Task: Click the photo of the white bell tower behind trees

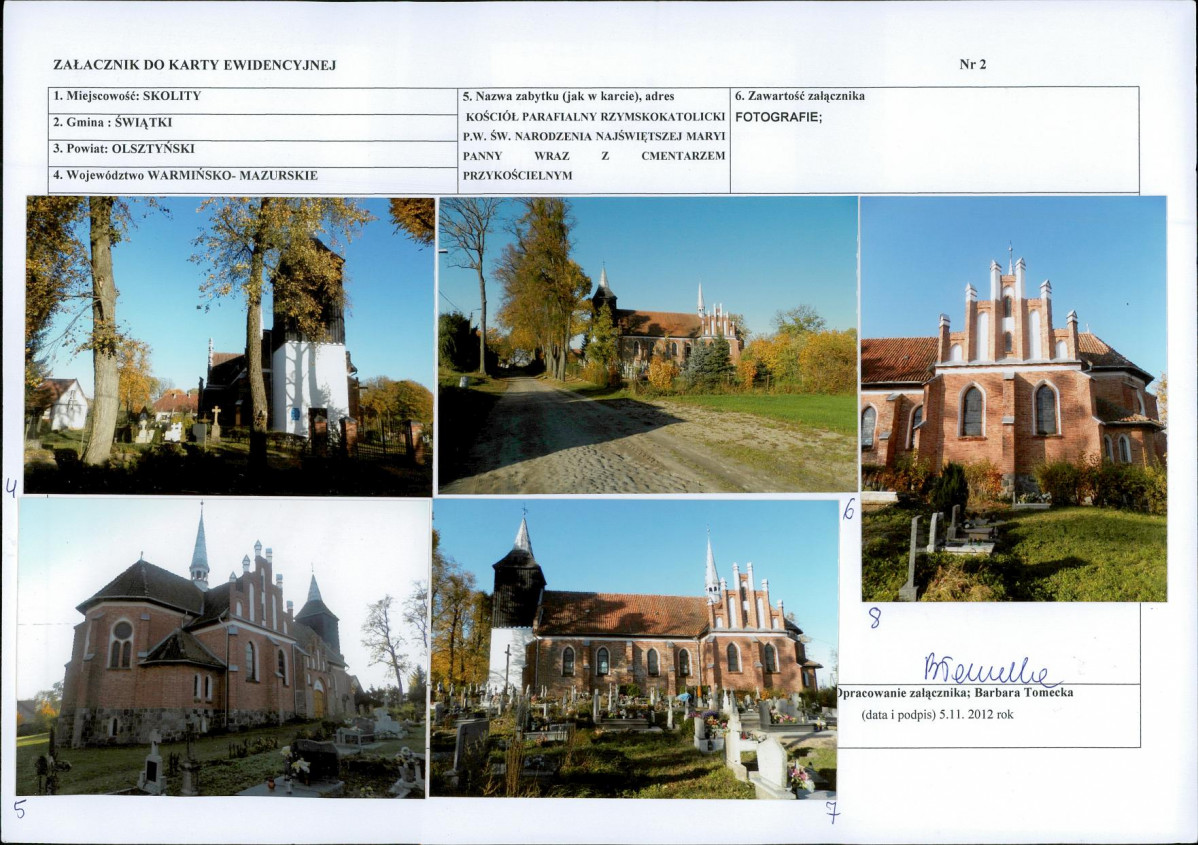Action: 229,345
